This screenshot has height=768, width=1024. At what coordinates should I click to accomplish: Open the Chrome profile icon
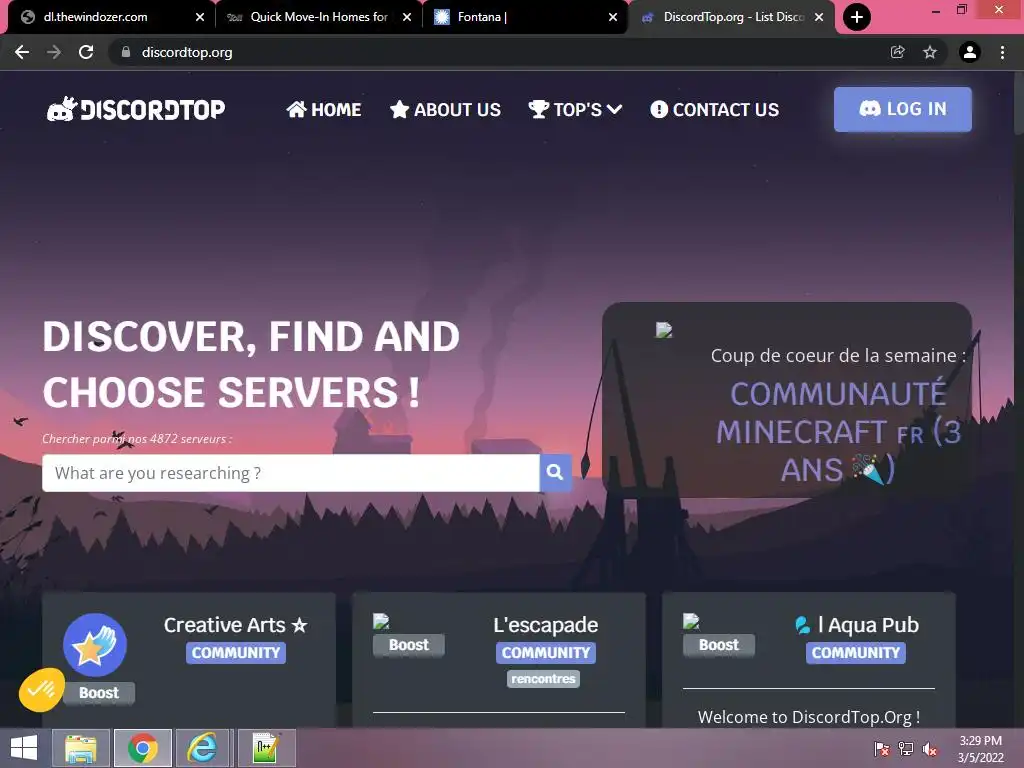click(x=970, y=52)
